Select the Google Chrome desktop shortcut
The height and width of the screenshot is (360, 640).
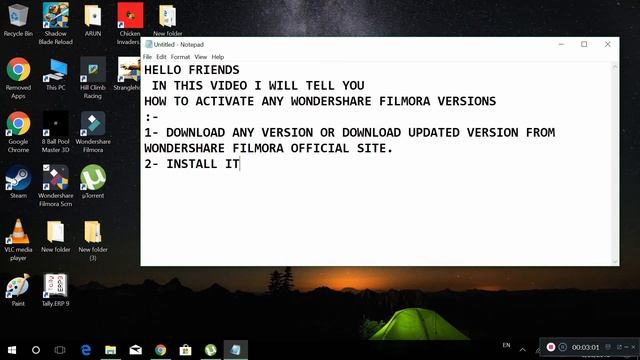(18, 132)
